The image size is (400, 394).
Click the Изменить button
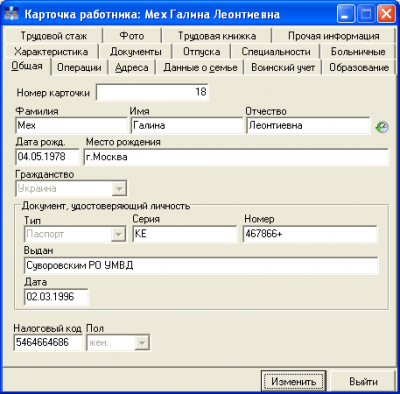(x=293, y=381)
